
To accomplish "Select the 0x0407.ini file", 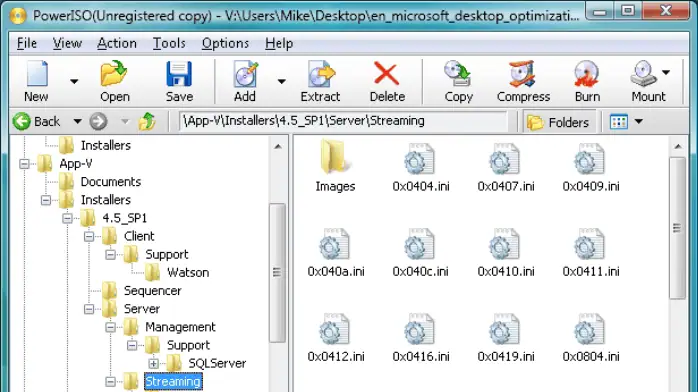I will [506, 167].
